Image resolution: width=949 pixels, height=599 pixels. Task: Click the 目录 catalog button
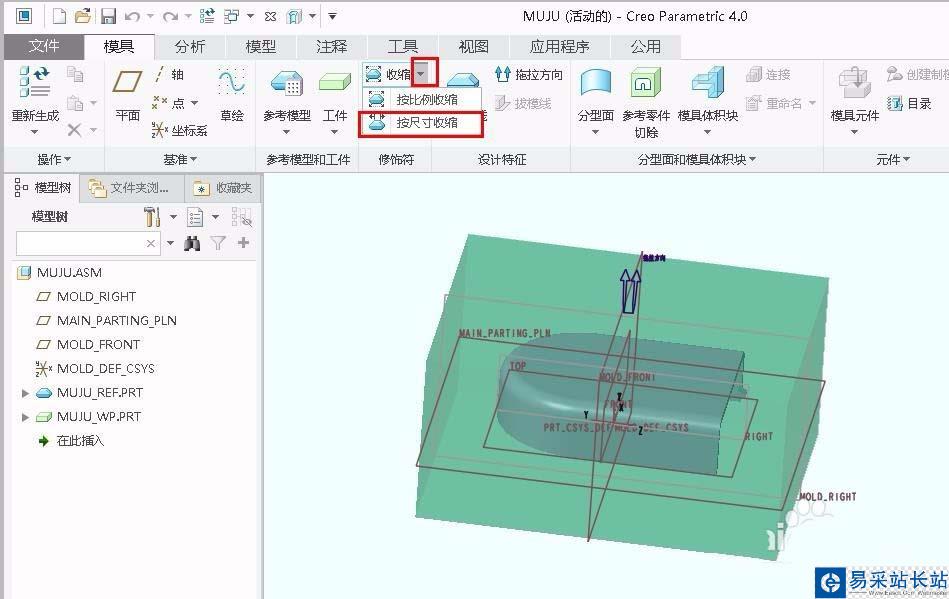tap(909, 103)
